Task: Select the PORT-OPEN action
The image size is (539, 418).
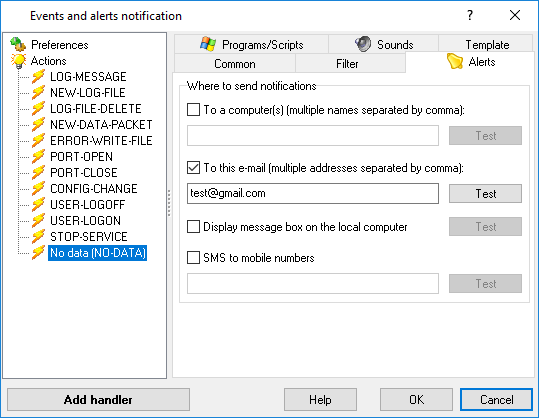Action: (x=81, y=156)
